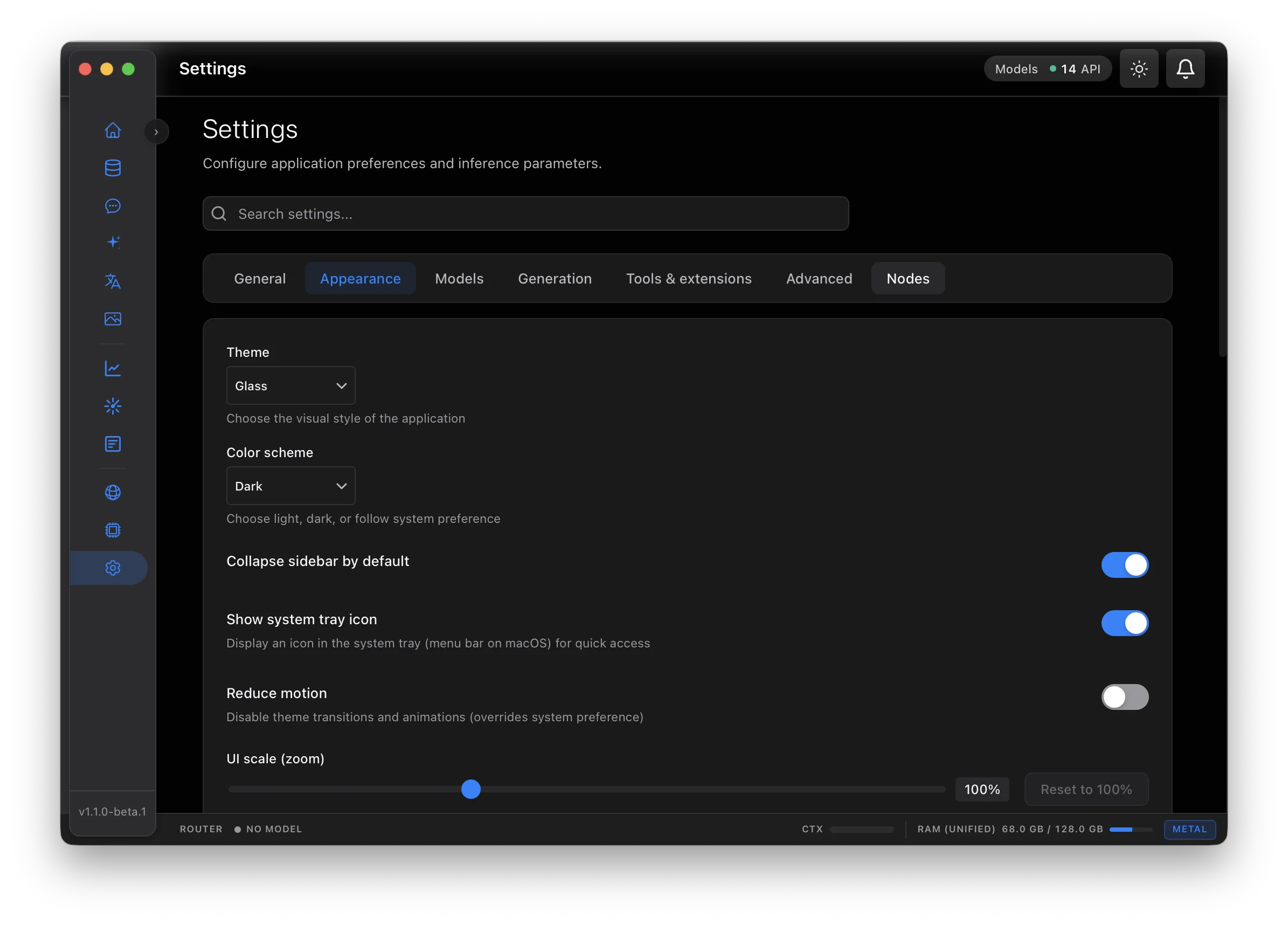Image resolution: width=1288 pixels, height=925 pixels.
Task: Turn off Show system tray icon
Action: pos(1125,623)
